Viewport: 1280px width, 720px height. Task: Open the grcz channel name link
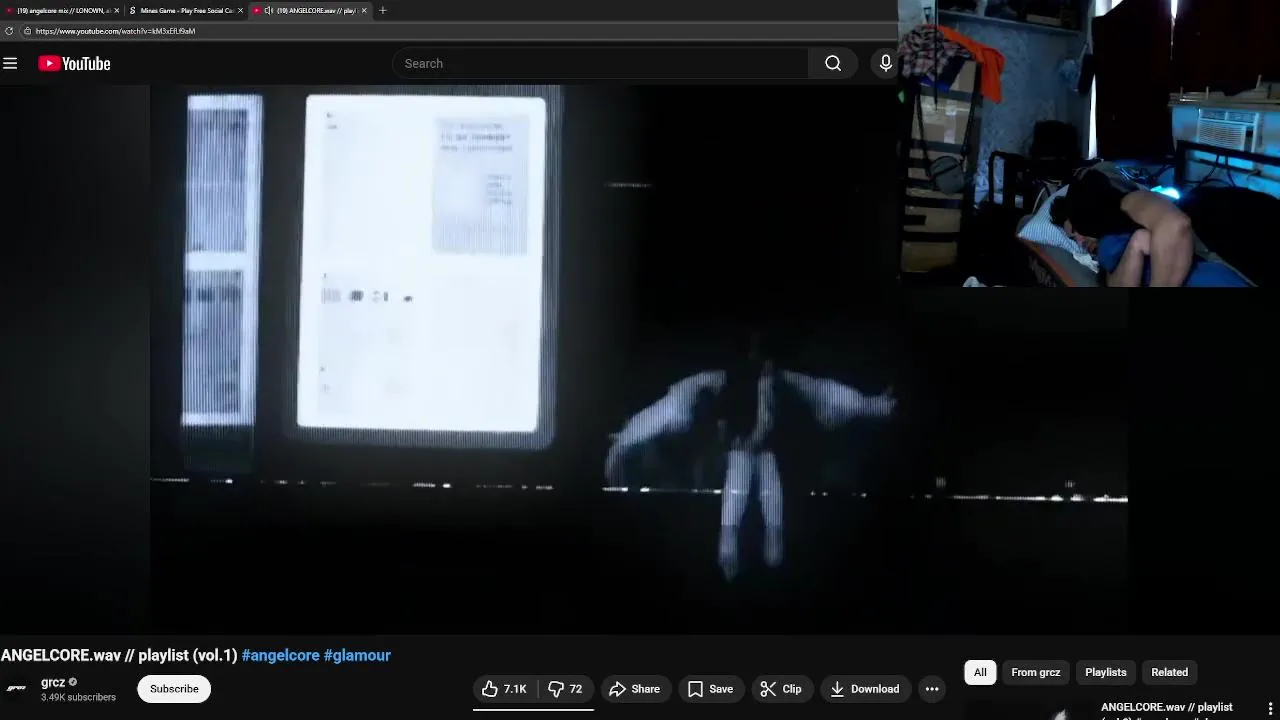(x=53, y=682)
